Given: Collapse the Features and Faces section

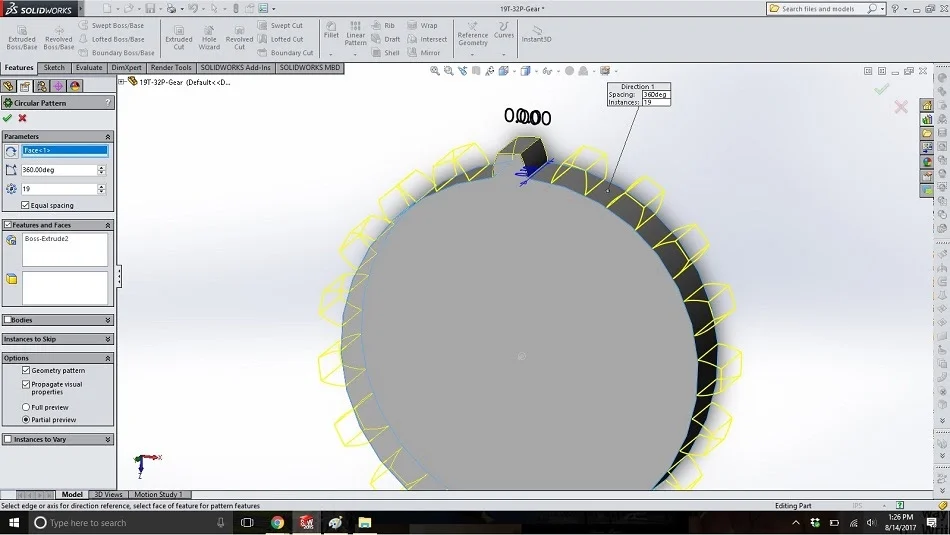Looking at the screenshot, I should click(x=108, y=225).
